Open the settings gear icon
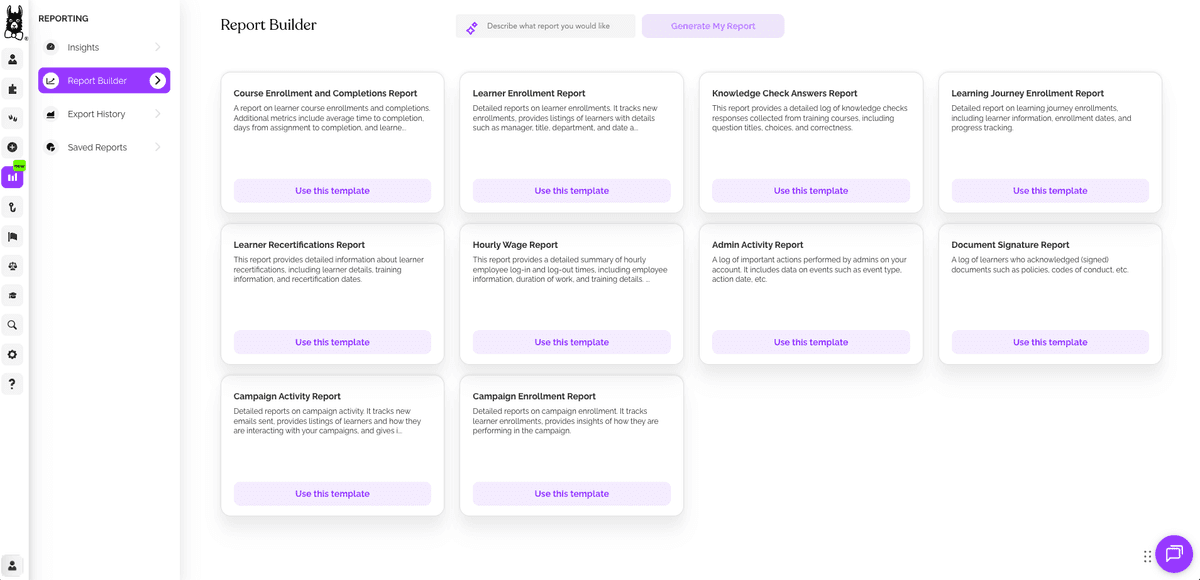The image size is (1200, 580). click(12, 355)
